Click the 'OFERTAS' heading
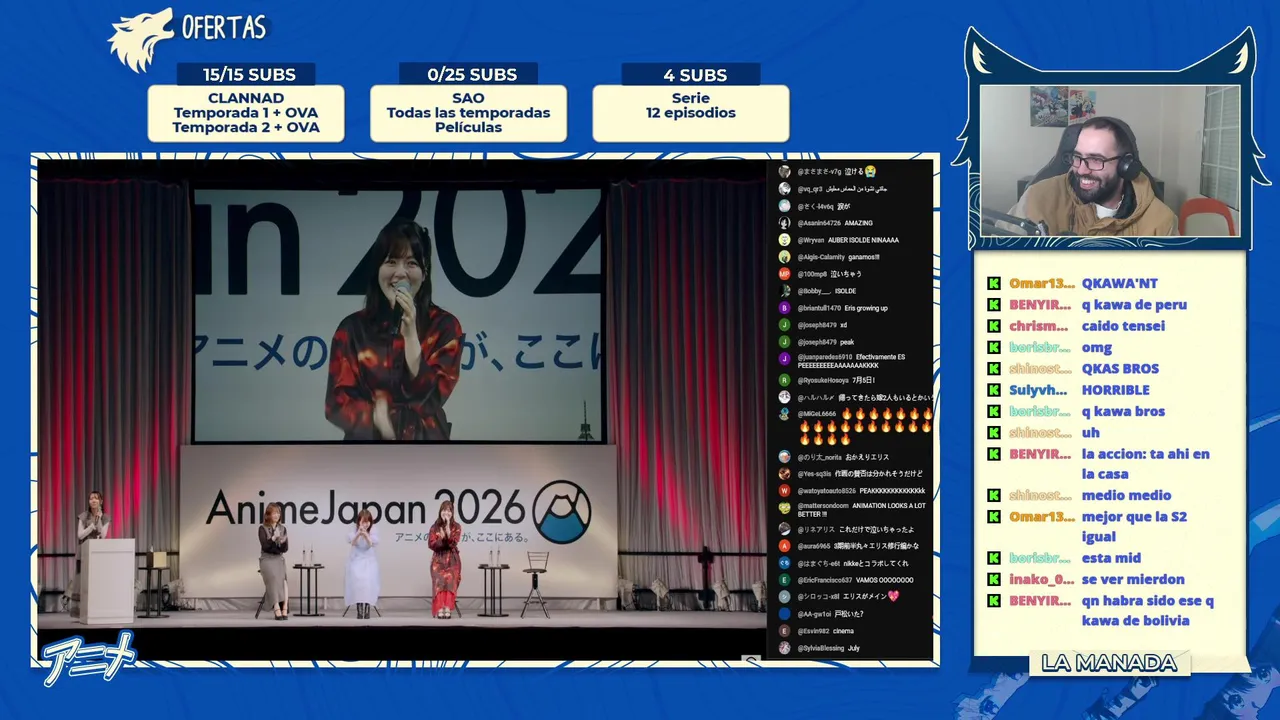The width and height of the screenshot is (1280, 720). click(224, 27)
